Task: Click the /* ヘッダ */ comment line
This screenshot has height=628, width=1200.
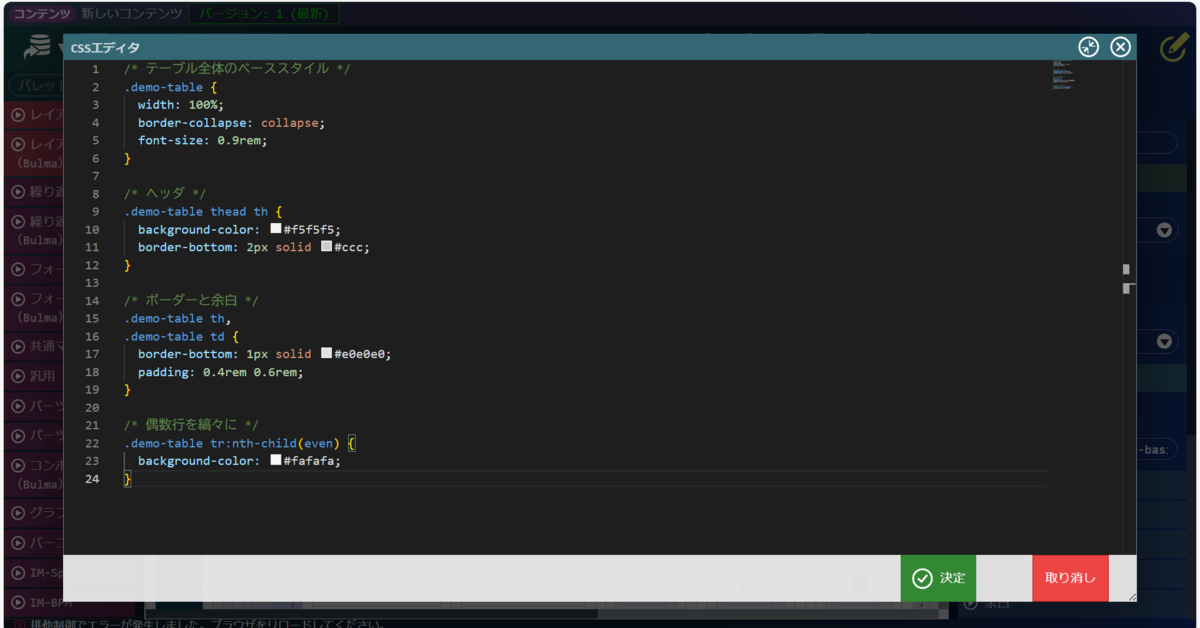Action: tap(165, 194)
